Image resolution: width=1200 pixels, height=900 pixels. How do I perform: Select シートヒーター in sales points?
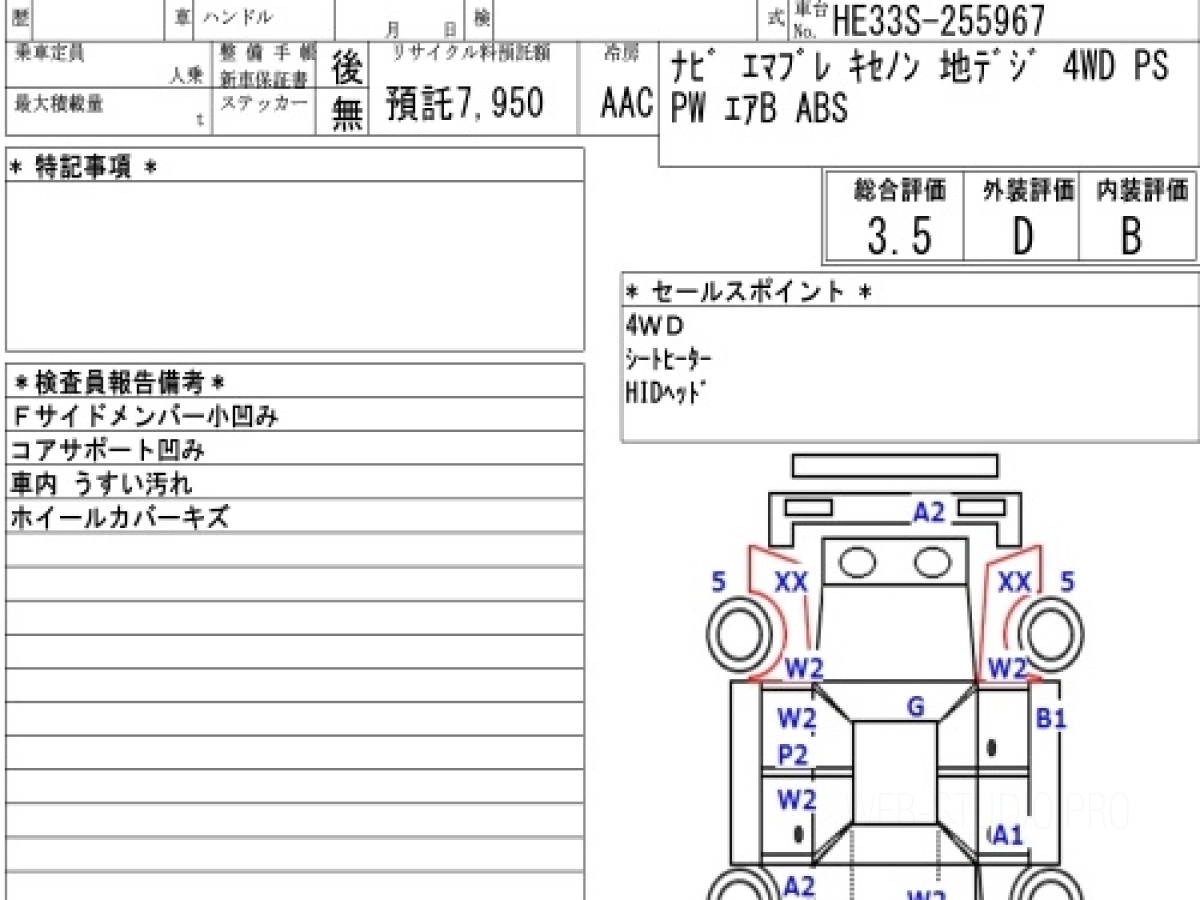coord(668,359)
